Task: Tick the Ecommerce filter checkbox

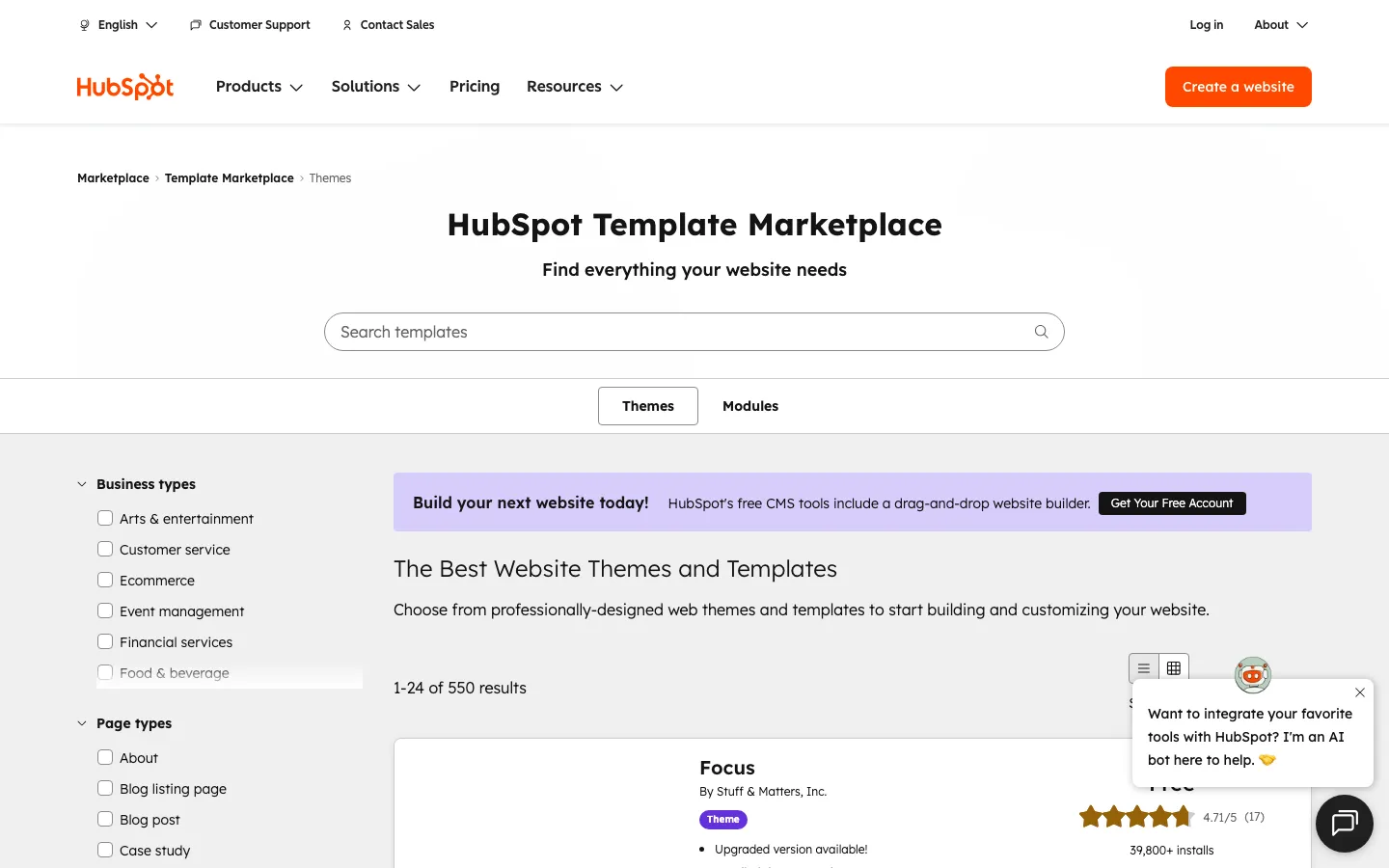Action: tap(105, 580)
